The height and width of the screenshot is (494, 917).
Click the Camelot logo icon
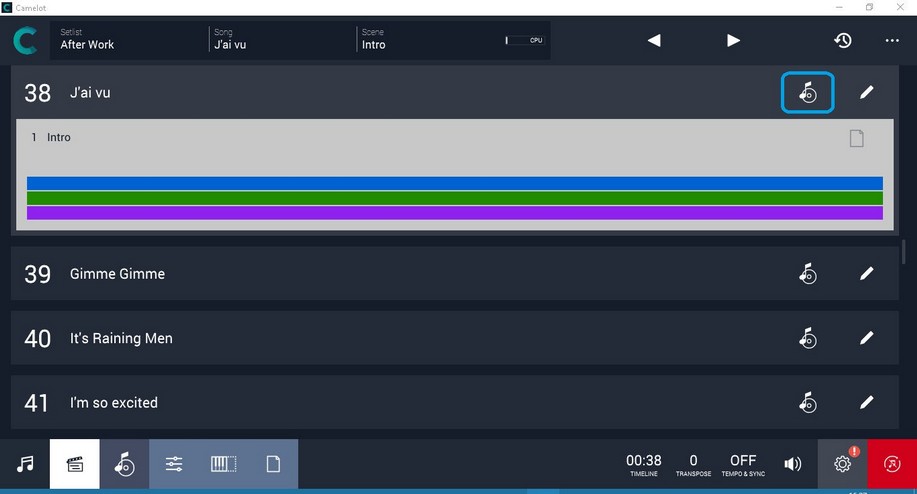pyautogui.click(x=25, y=41)
